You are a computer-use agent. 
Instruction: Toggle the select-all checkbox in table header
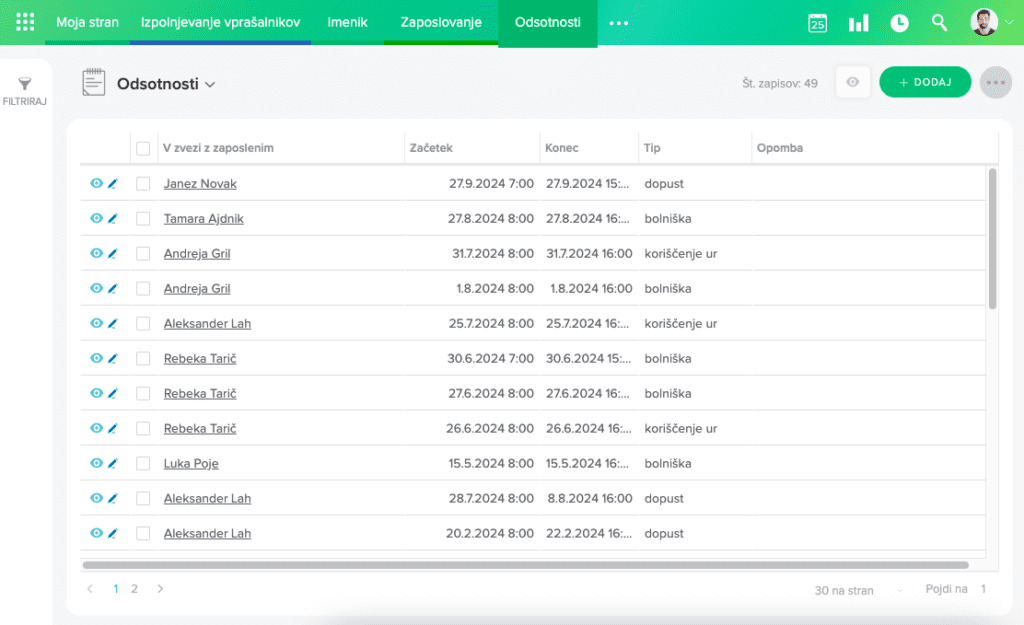coord(143,148)
